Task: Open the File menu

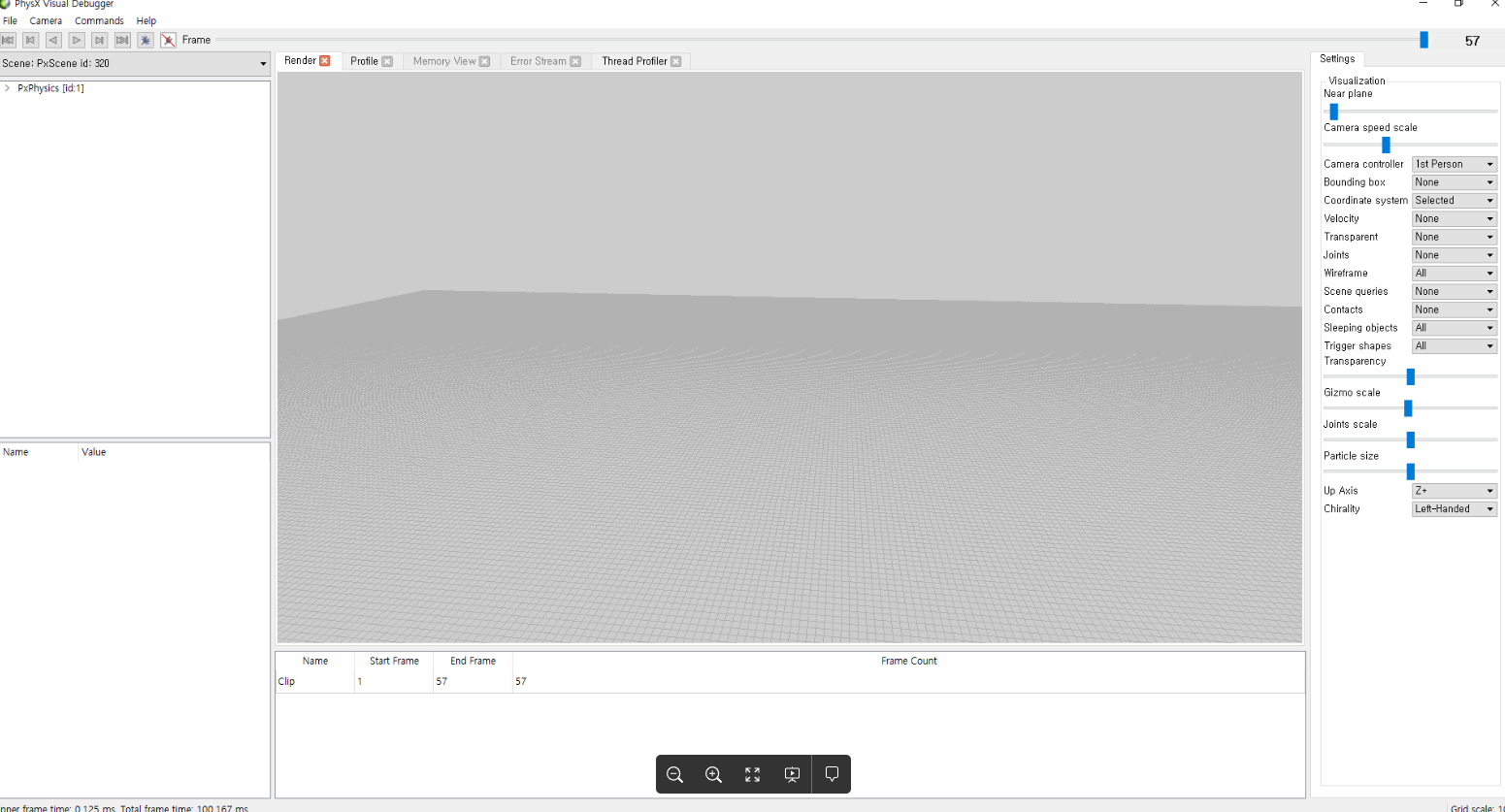Action: (11, 20)
